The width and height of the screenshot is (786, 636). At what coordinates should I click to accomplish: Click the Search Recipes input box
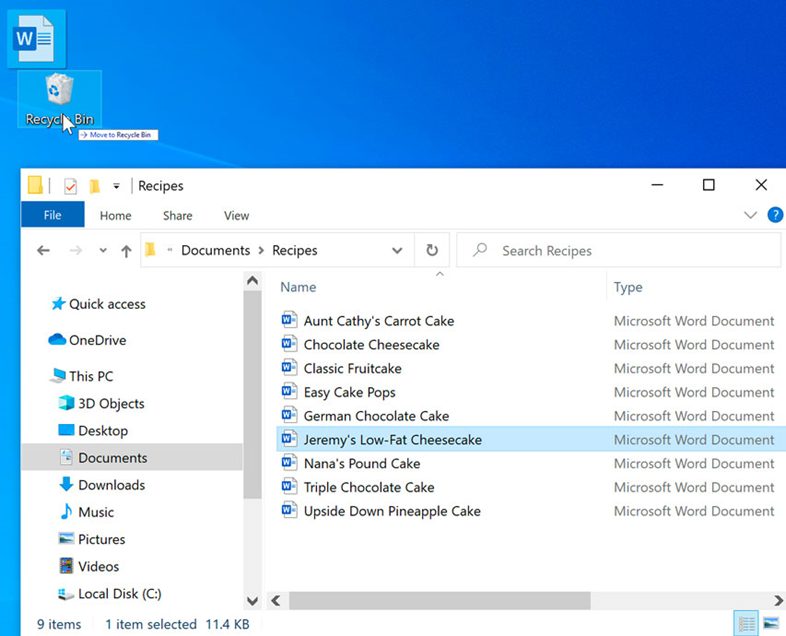pyautogui.click(x=619, y=250)
